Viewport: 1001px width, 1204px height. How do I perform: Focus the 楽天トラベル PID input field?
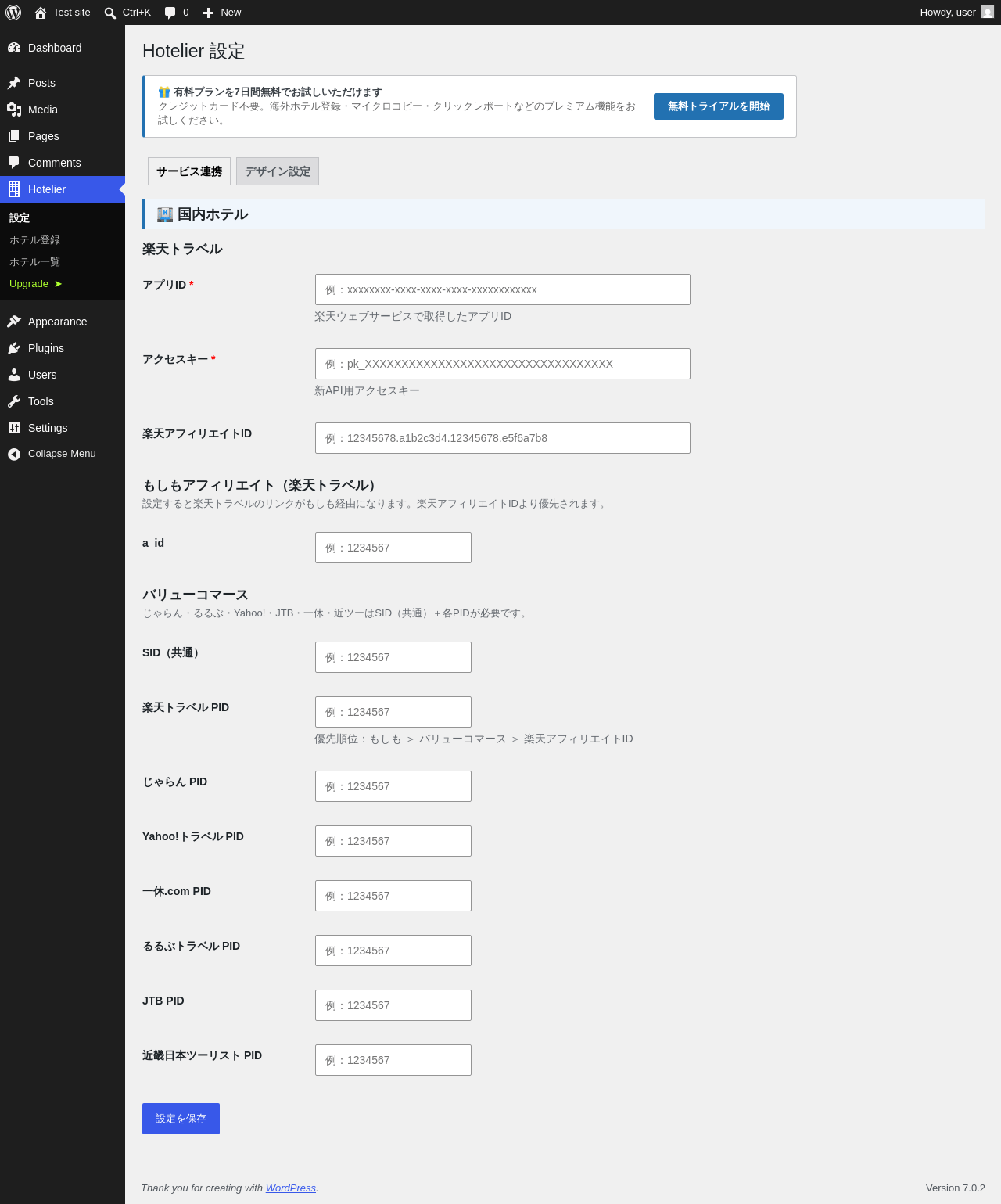point(393,712)
